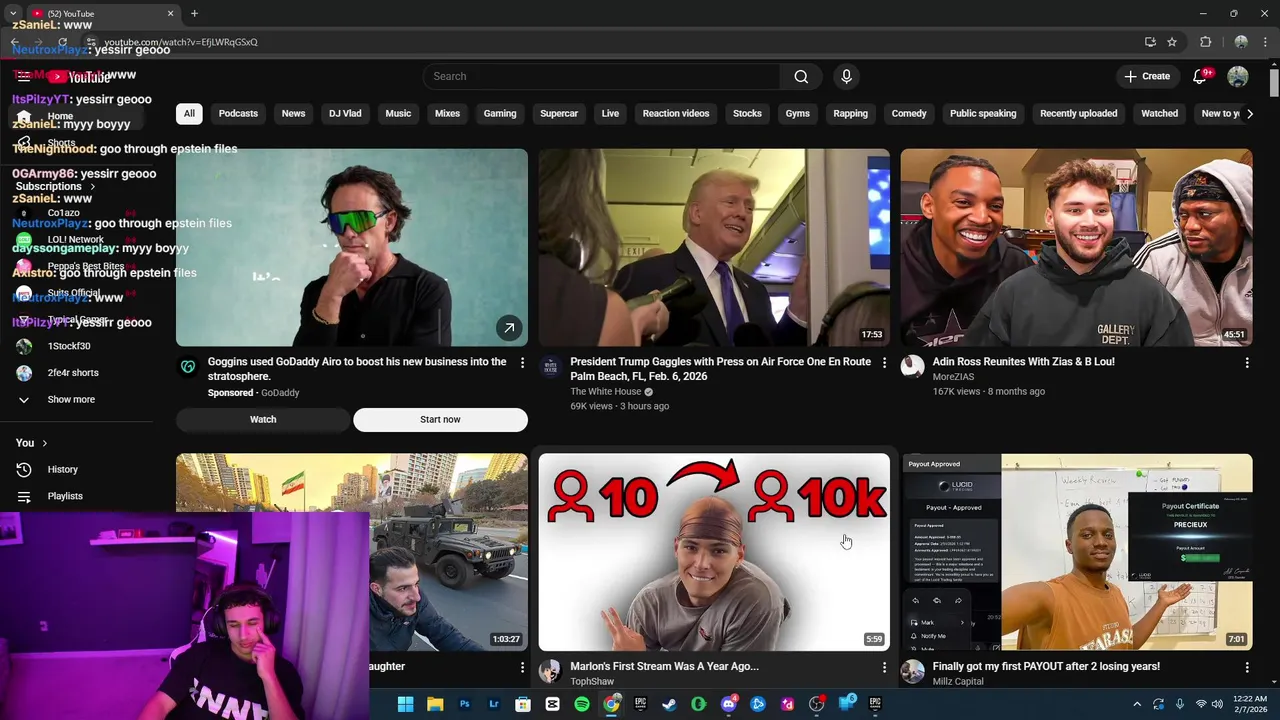
Task: Select the All filter chip
Action: 189,113
